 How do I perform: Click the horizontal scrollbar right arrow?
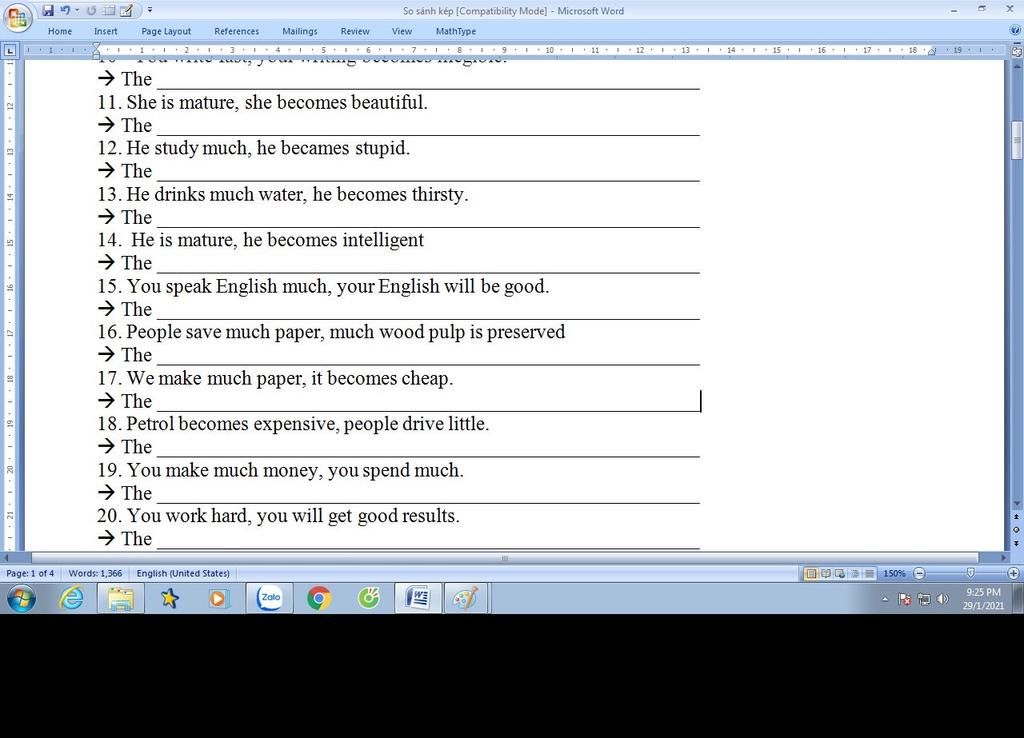pyautogui.click(x=1004, y=558)
